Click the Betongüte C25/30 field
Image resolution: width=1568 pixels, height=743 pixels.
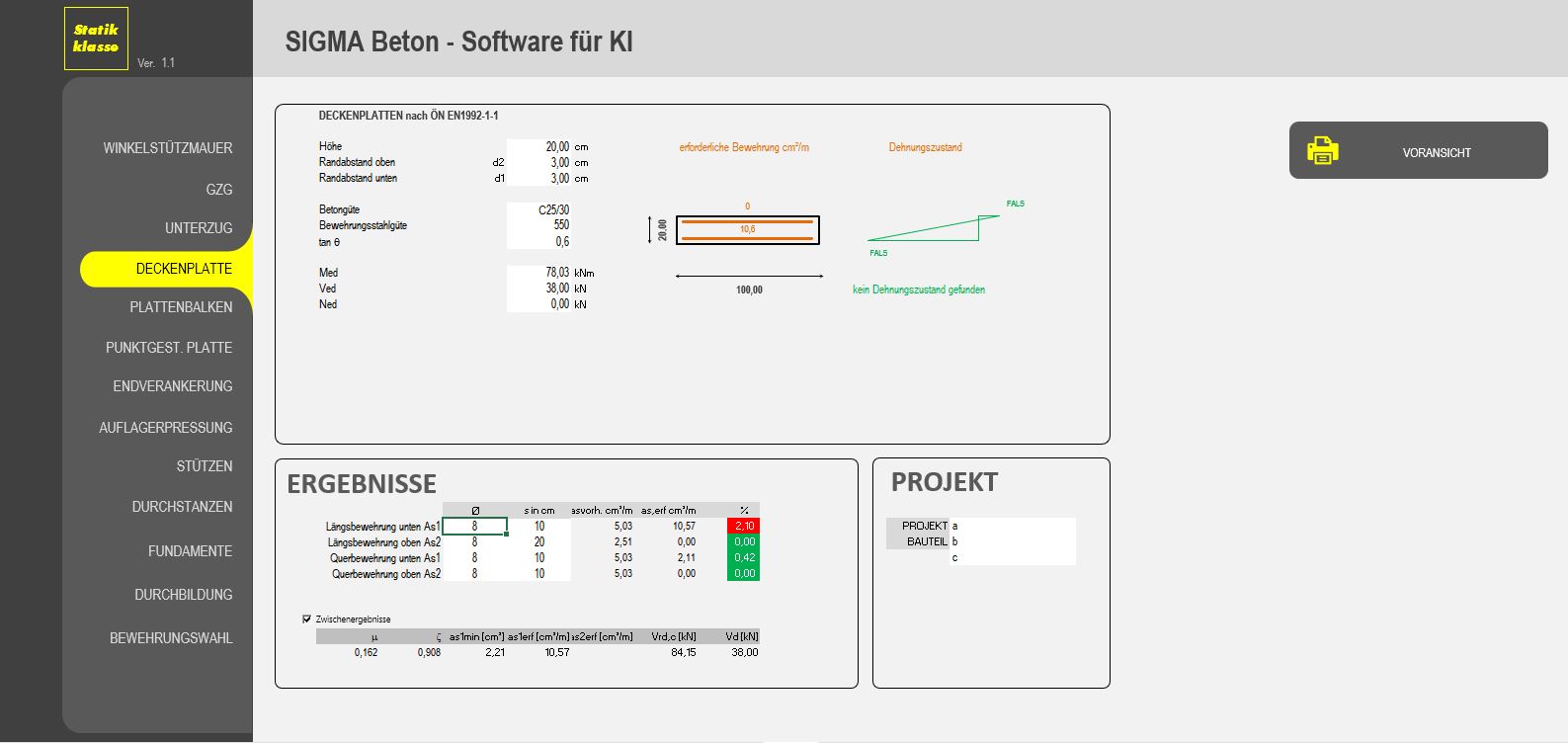pos(538,209)
